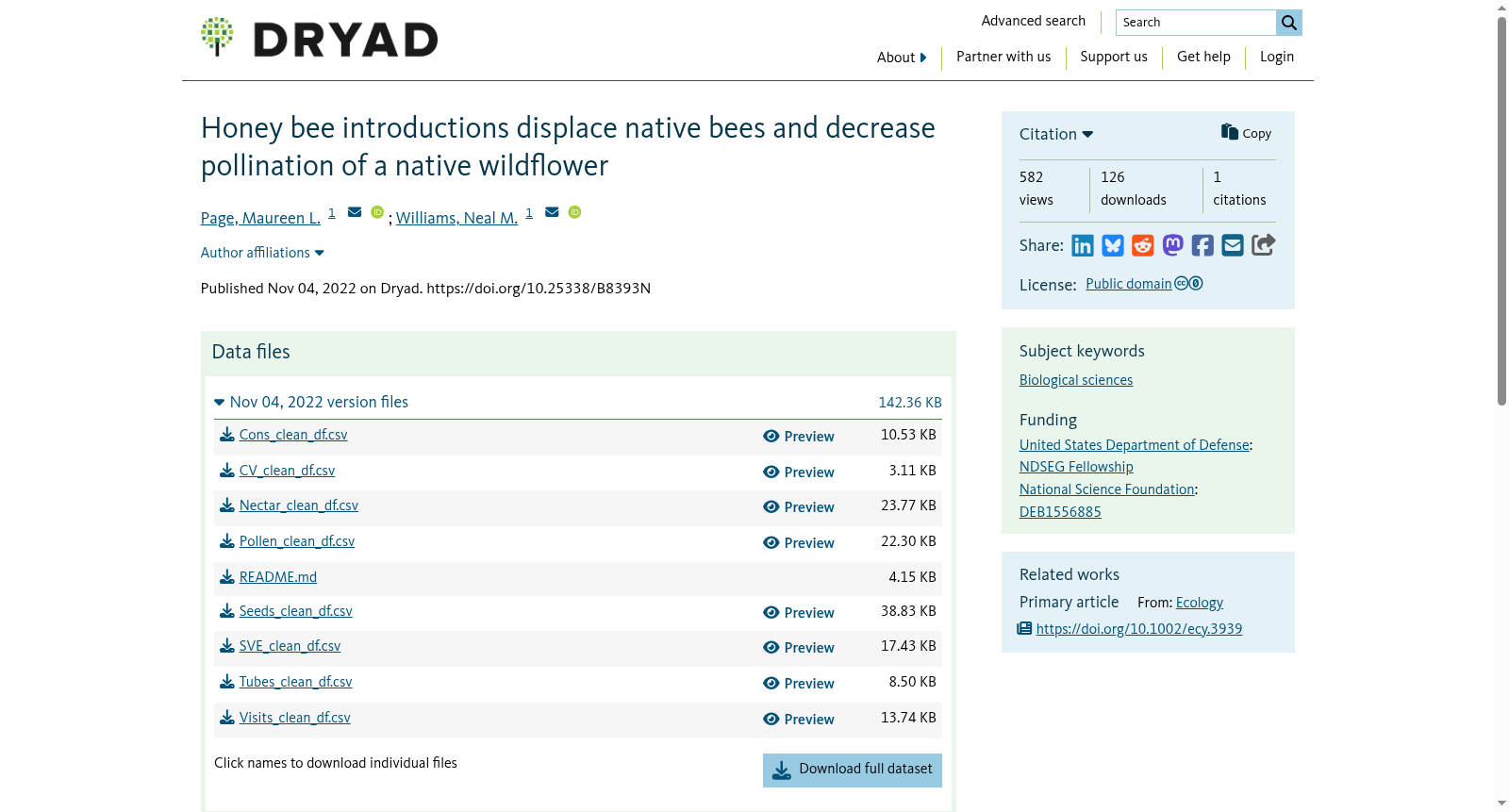Preview Nectar_clean_df.csv
The height and width of the screenshot is (812, 1509).
[x=799, y=507]
